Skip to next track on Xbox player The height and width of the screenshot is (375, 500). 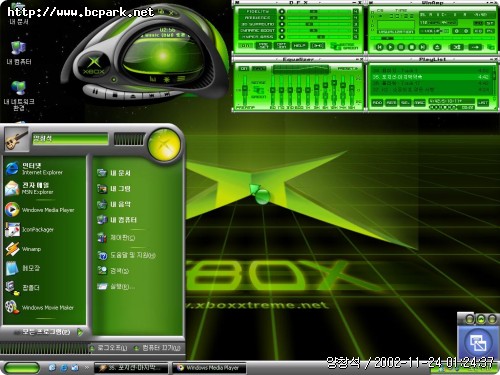(x=166, y=94)
